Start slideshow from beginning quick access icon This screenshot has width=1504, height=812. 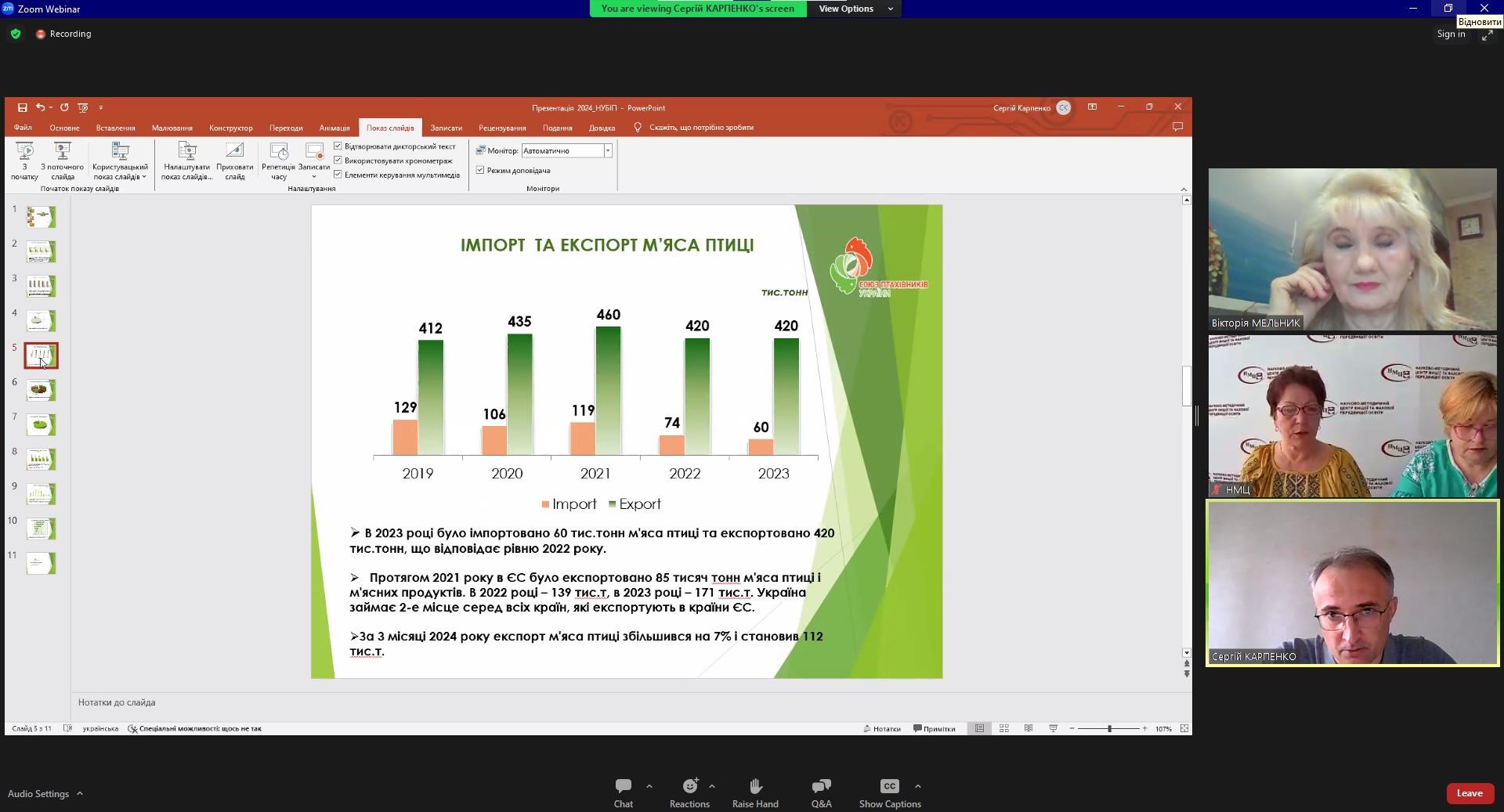coord(83,107)
